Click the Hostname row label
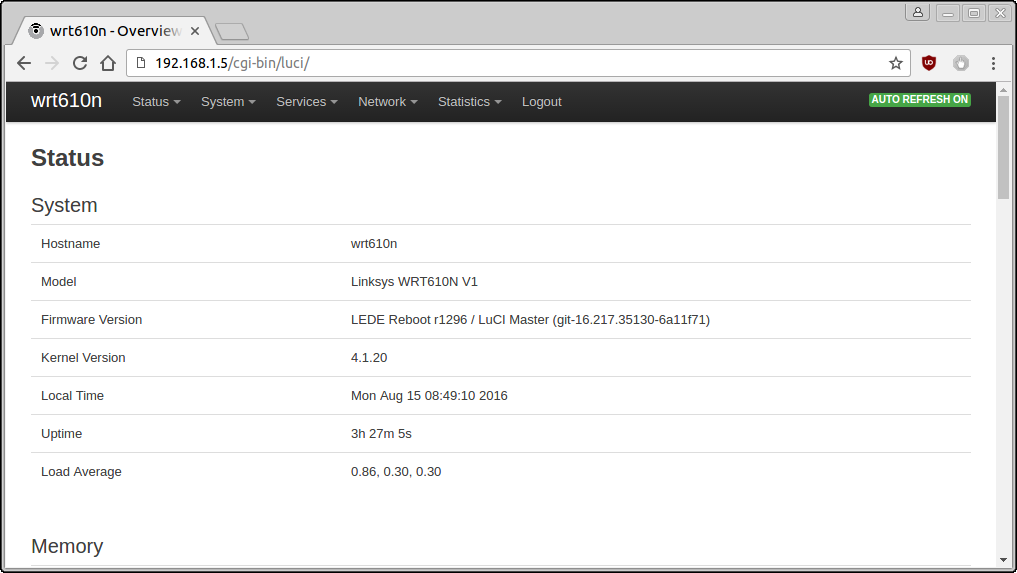Viewport: 1017px width, 573px height. pyautogui.click(x=70, y=244)
